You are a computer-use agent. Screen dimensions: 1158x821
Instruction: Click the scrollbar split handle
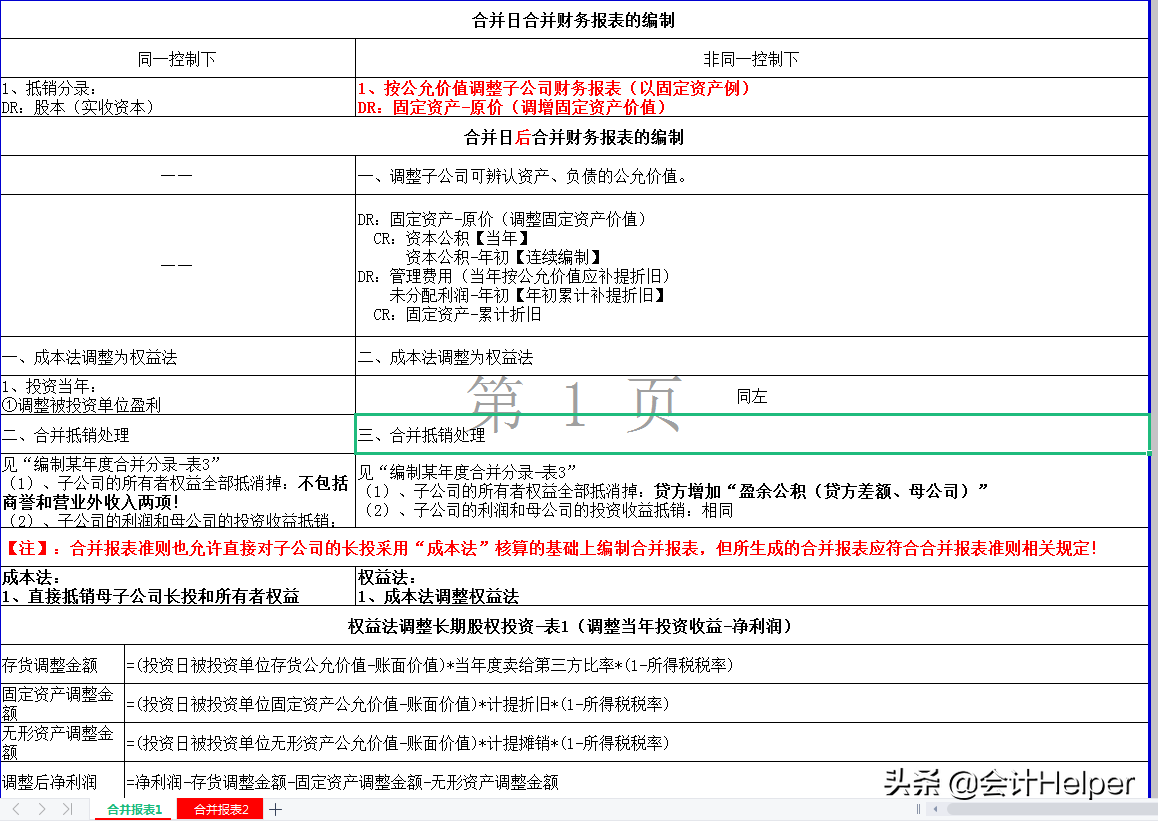(x=918, y=810)
